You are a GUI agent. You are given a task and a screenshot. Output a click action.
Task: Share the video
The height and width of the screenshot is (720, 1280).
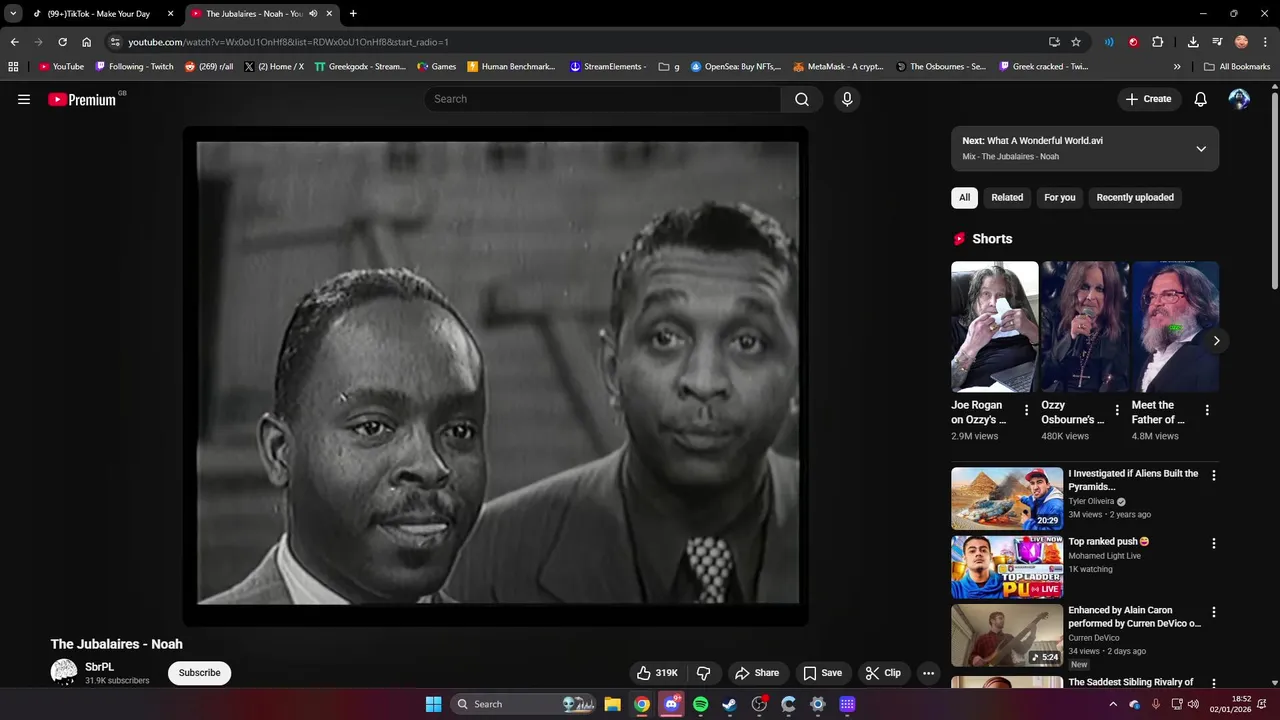(756, 673)
